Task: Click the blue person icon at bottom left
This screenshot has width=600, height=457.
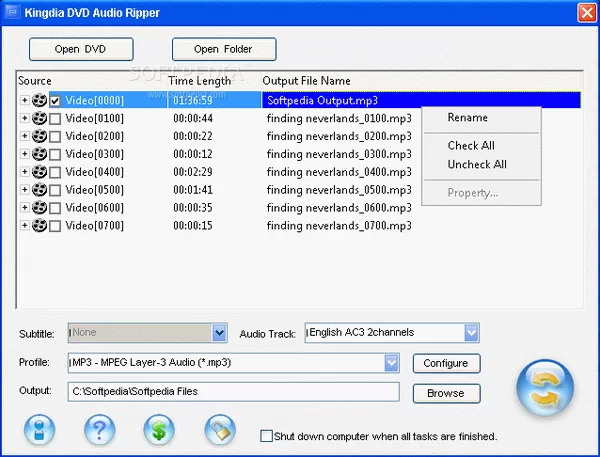Action: 39,430
